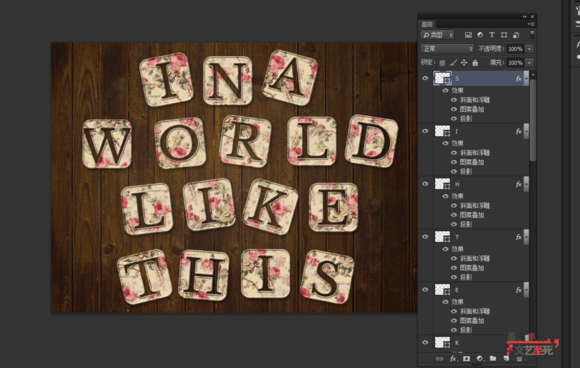Enable the type layer filter icon

pos(492,35)
